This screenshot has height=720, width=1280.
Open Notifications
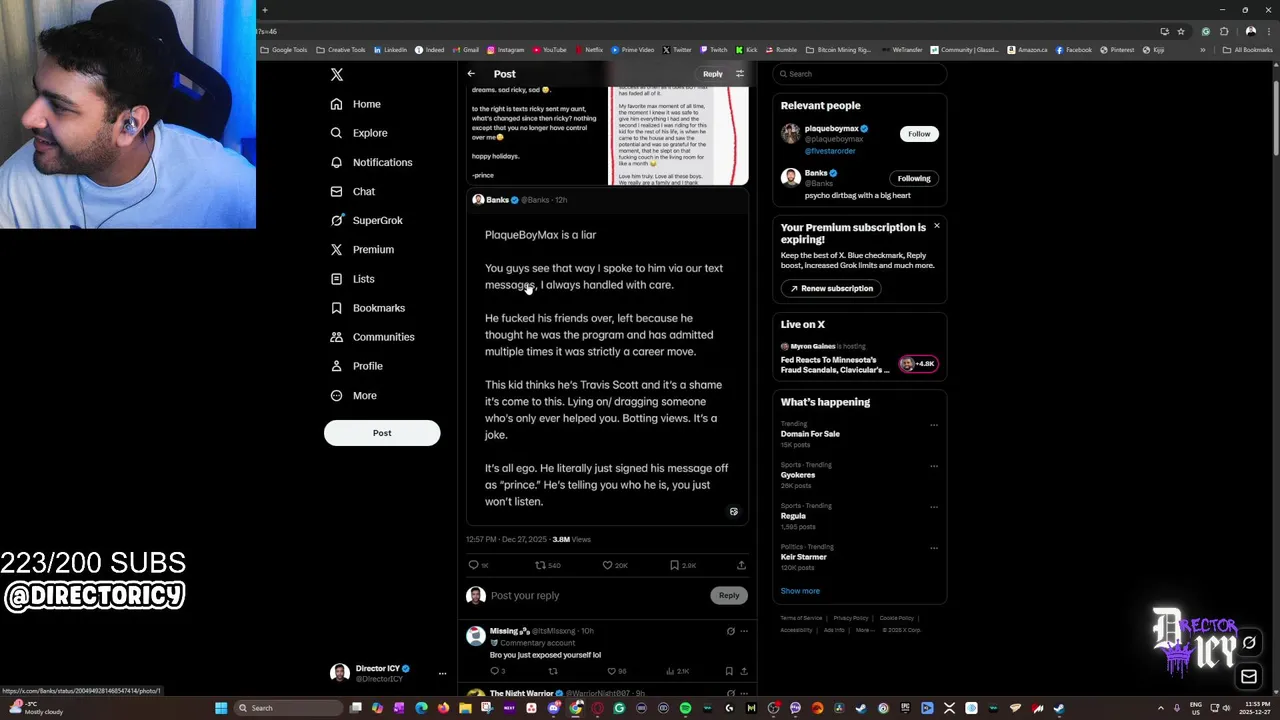click(x=371, y=162)
